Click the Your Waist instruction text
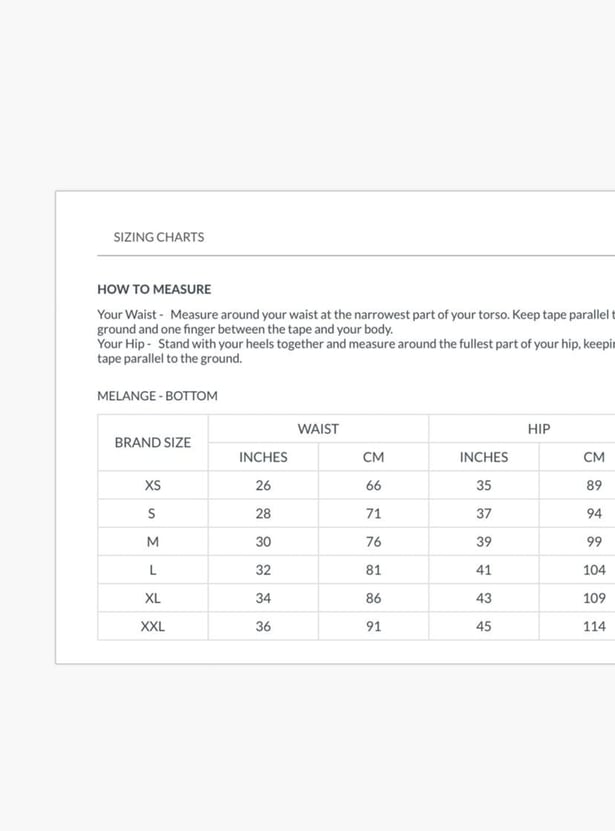This screenshot has height=831, width=615. (x=356, y=322)
